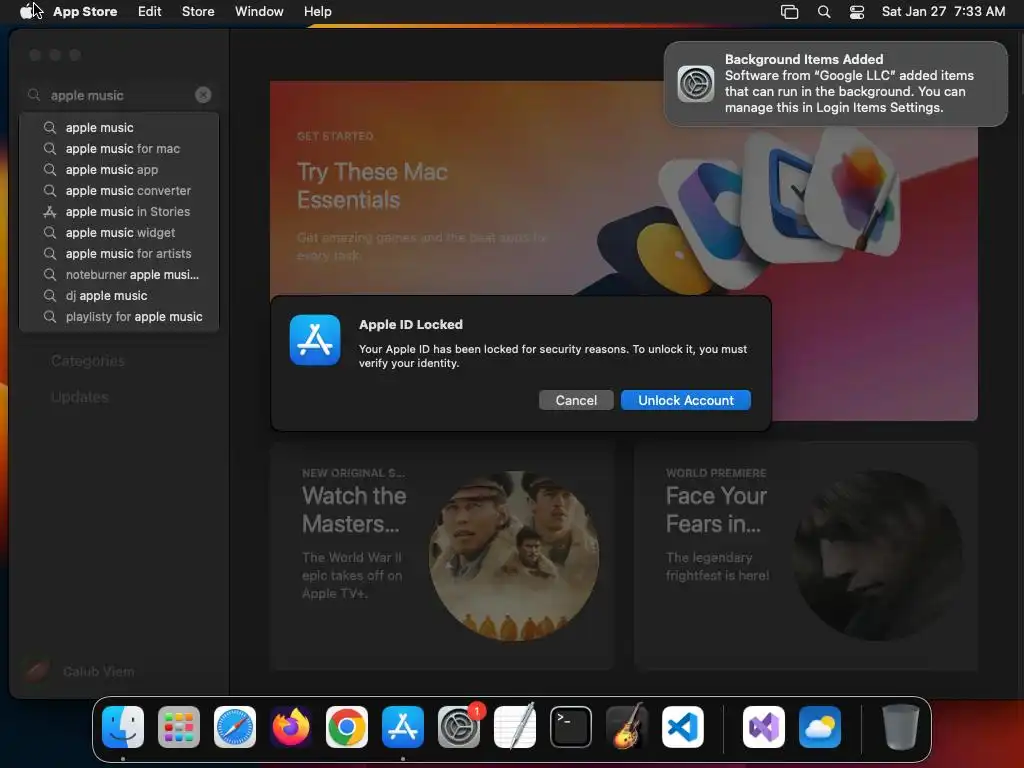This screenshot has height=768, width=1024.
Task: Open the Window menu
Action: click(259, 11)
